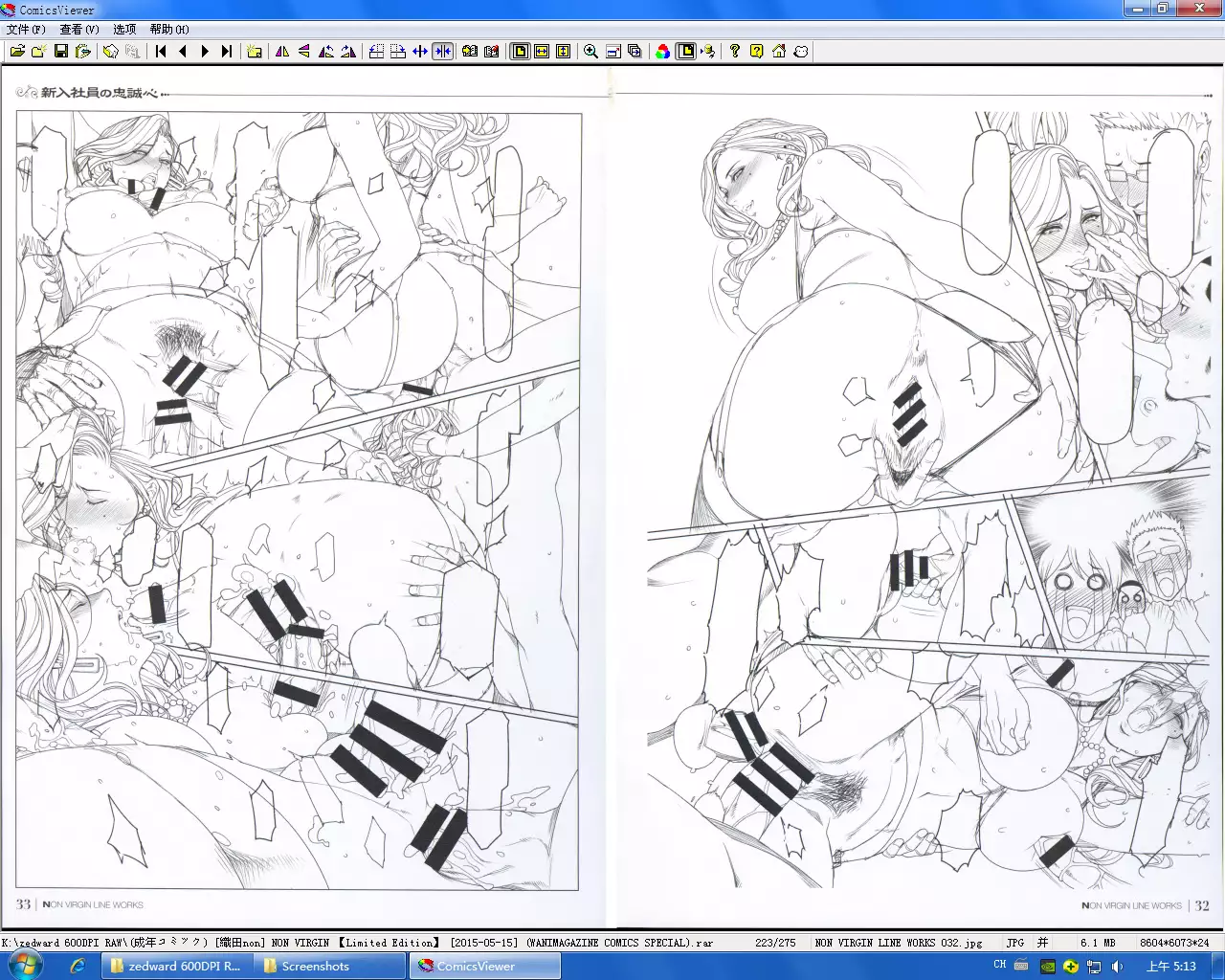Toggle the fit-to-width view mode button
1225x980 pixels.
[x=542, y=52]
